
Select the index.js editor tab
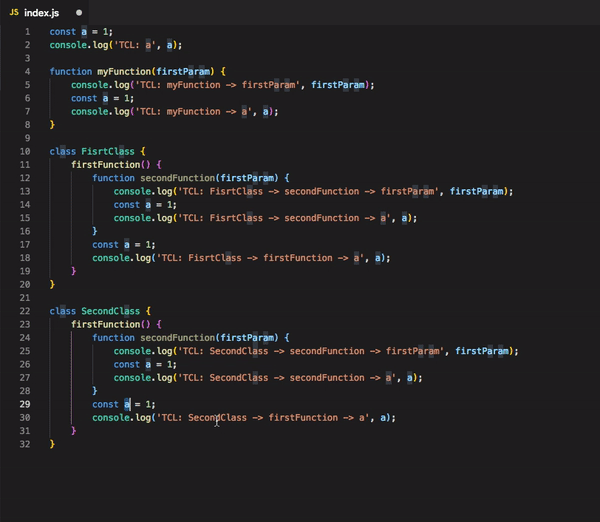coord(44,13)
